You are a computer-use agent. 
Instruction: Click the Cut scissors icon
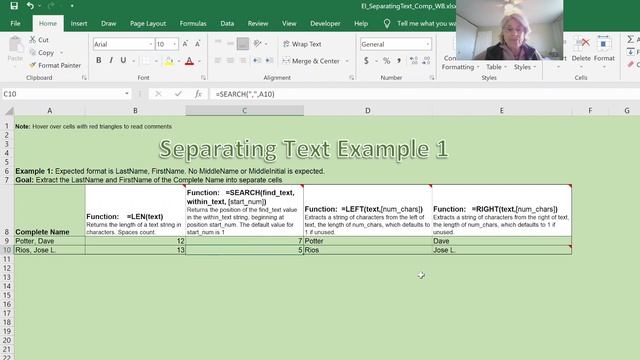(33, 40)
